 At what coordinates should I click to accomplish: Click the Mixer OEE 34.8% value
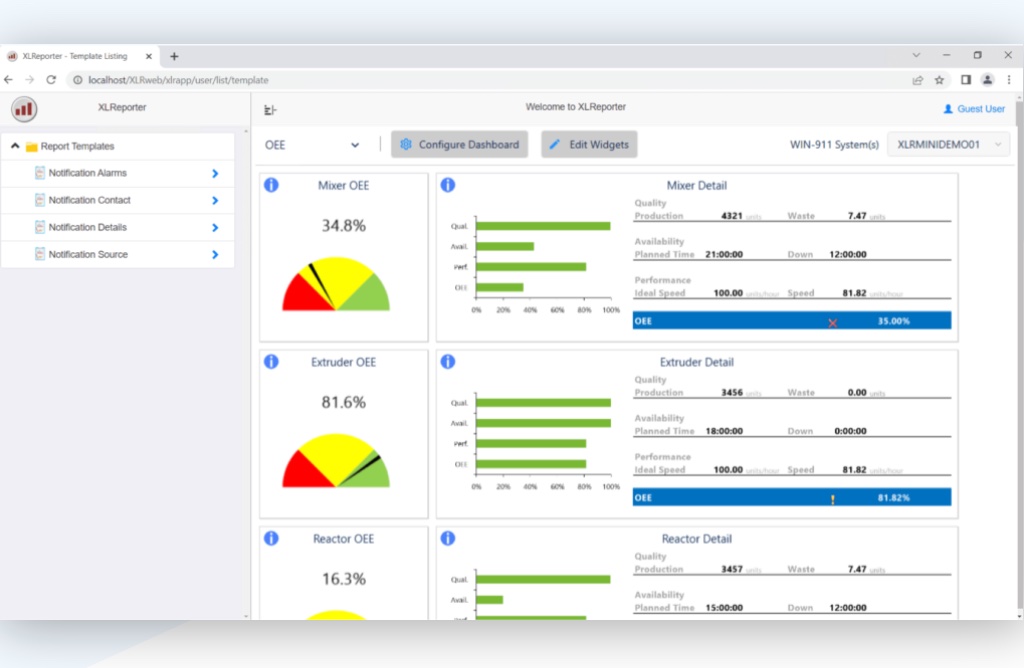(344, 226)
